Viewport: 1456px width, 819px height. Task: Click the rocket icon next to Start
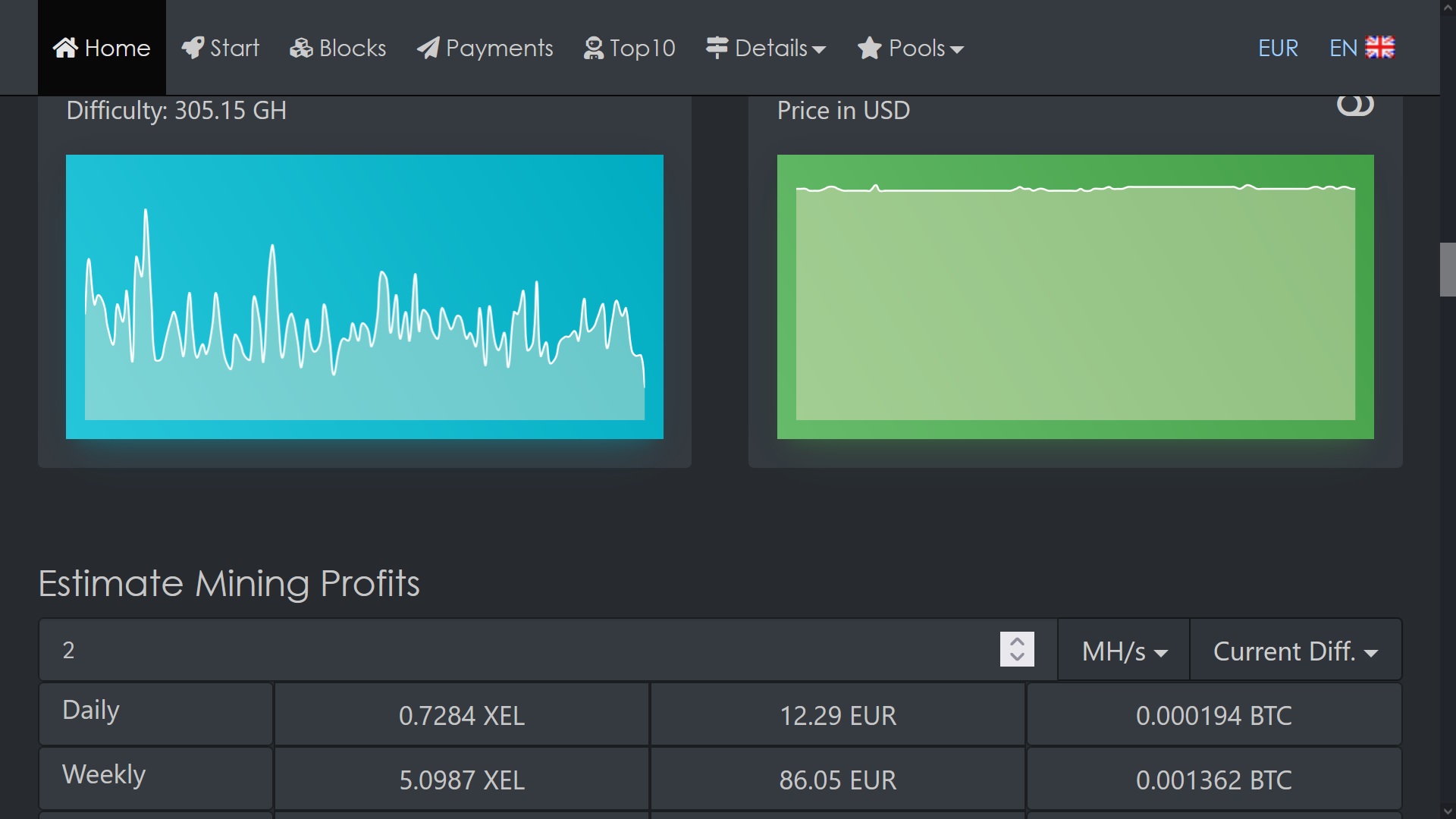click(193, 48)
